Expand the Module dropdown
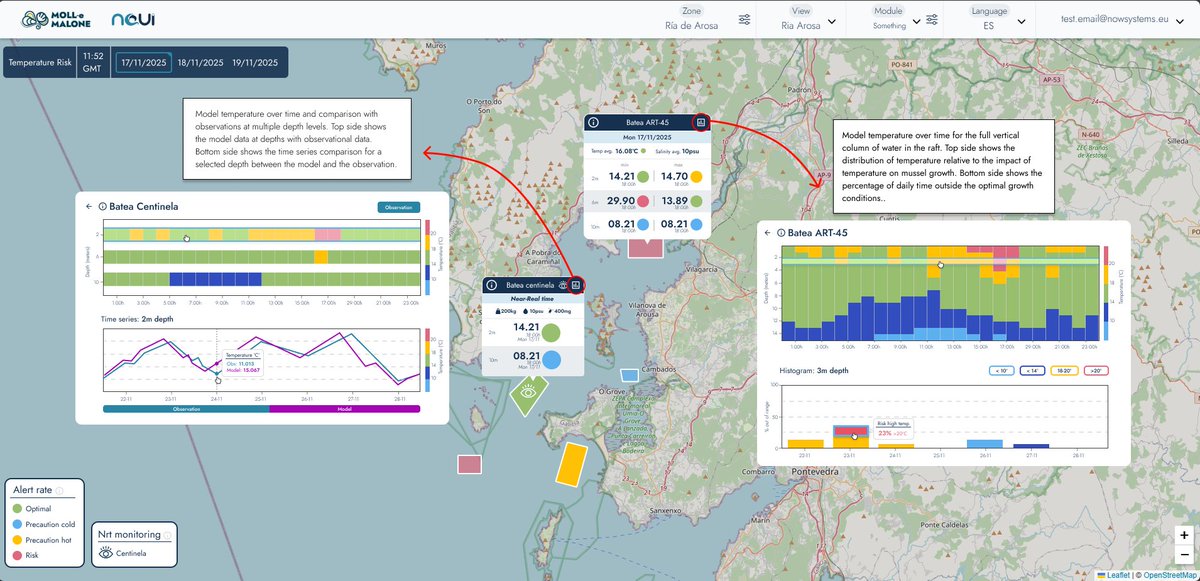Image resolution: width=1200 pixels, height=581 pixels. click(916, 21)
